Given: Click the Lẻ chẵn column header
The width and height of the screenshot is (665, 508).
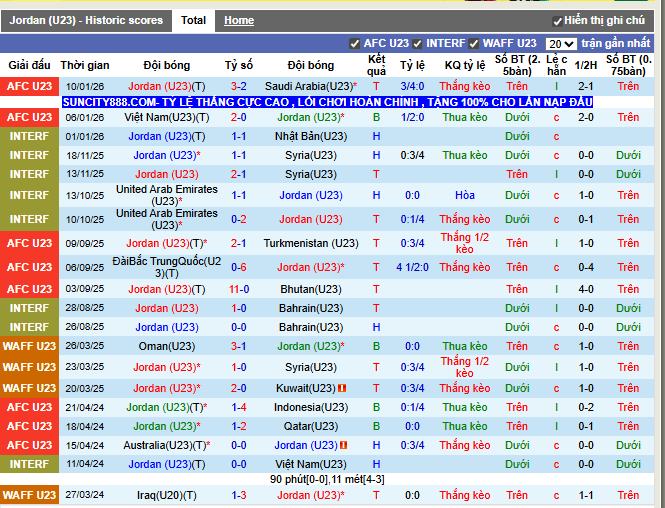Looking at the screenshot, I should click(556, 65).
